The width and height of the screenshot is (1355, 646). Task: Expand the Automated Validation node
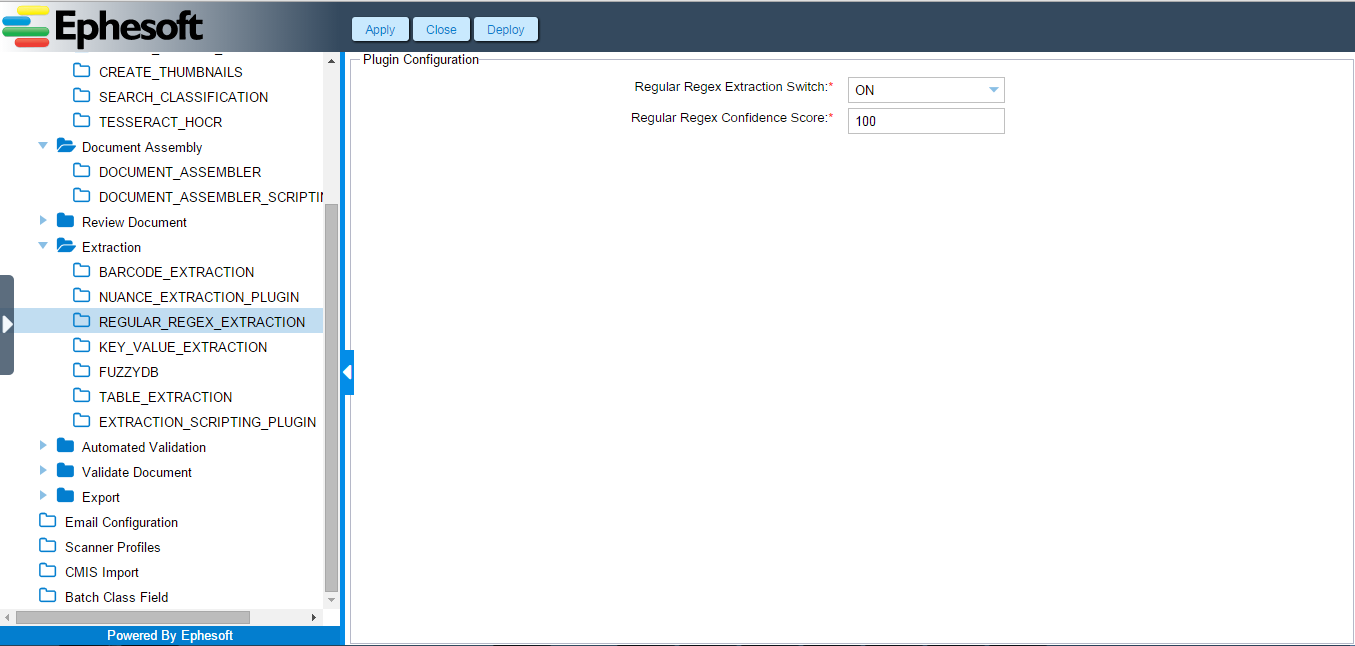[x=43, y=446]
